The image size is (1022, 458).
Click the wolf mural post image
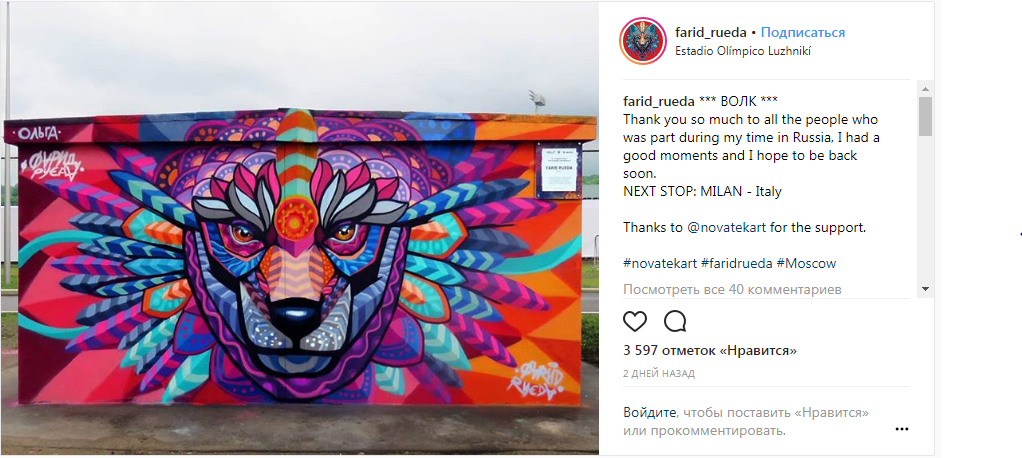[x=299, y=229]
